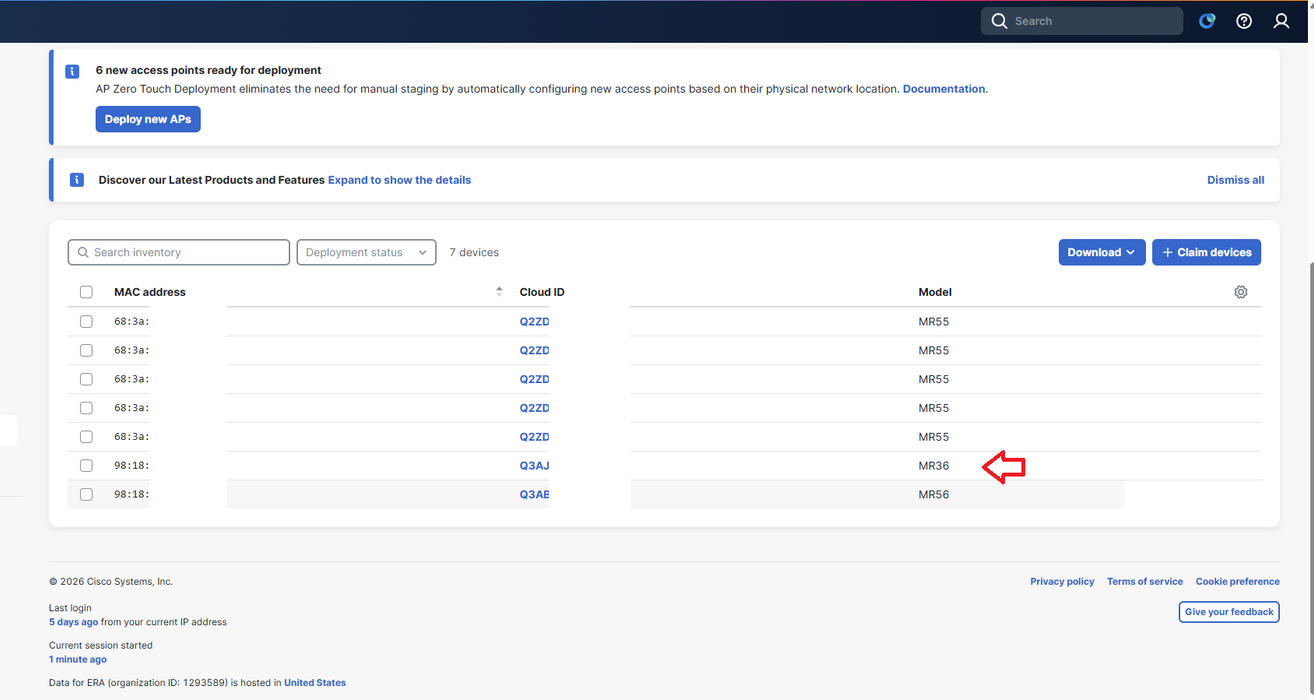The width and height of the screenshot is (1314, 700).
Task: Click the Claim devices button
Action: point(1206,252)
